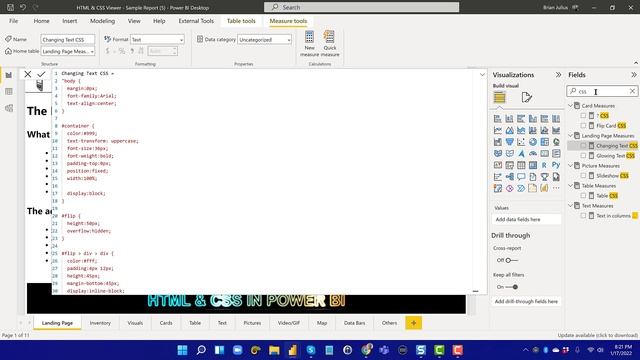Select the Table visual icon

click(x=521, y=165)
